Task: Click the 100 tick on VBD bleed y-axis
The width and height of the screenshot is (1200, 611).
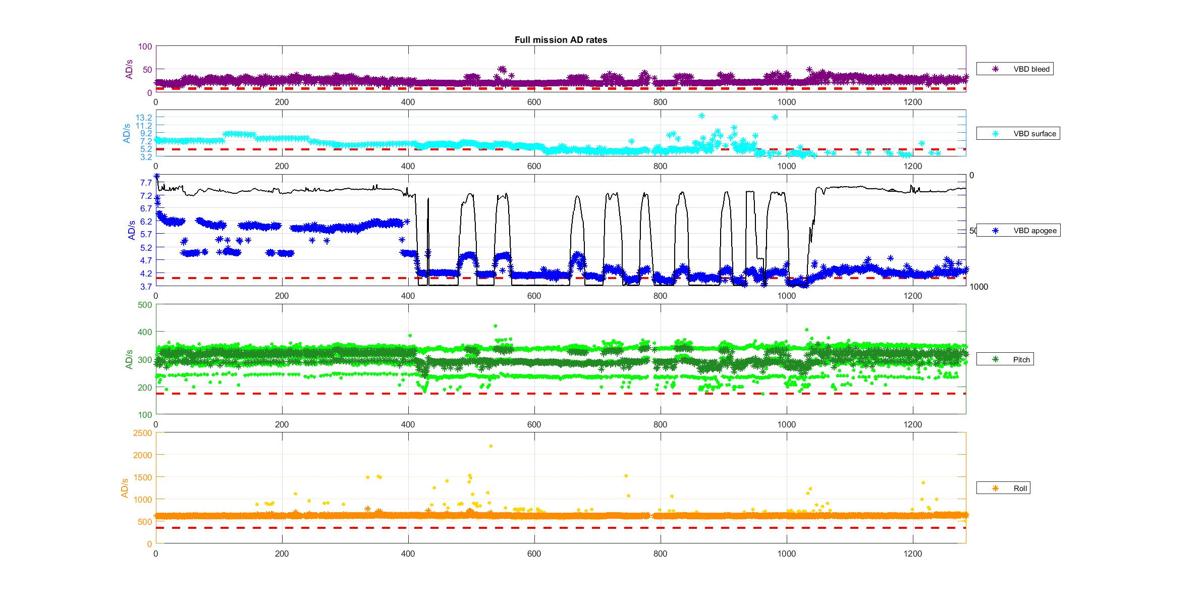Action: coord(144,47)
